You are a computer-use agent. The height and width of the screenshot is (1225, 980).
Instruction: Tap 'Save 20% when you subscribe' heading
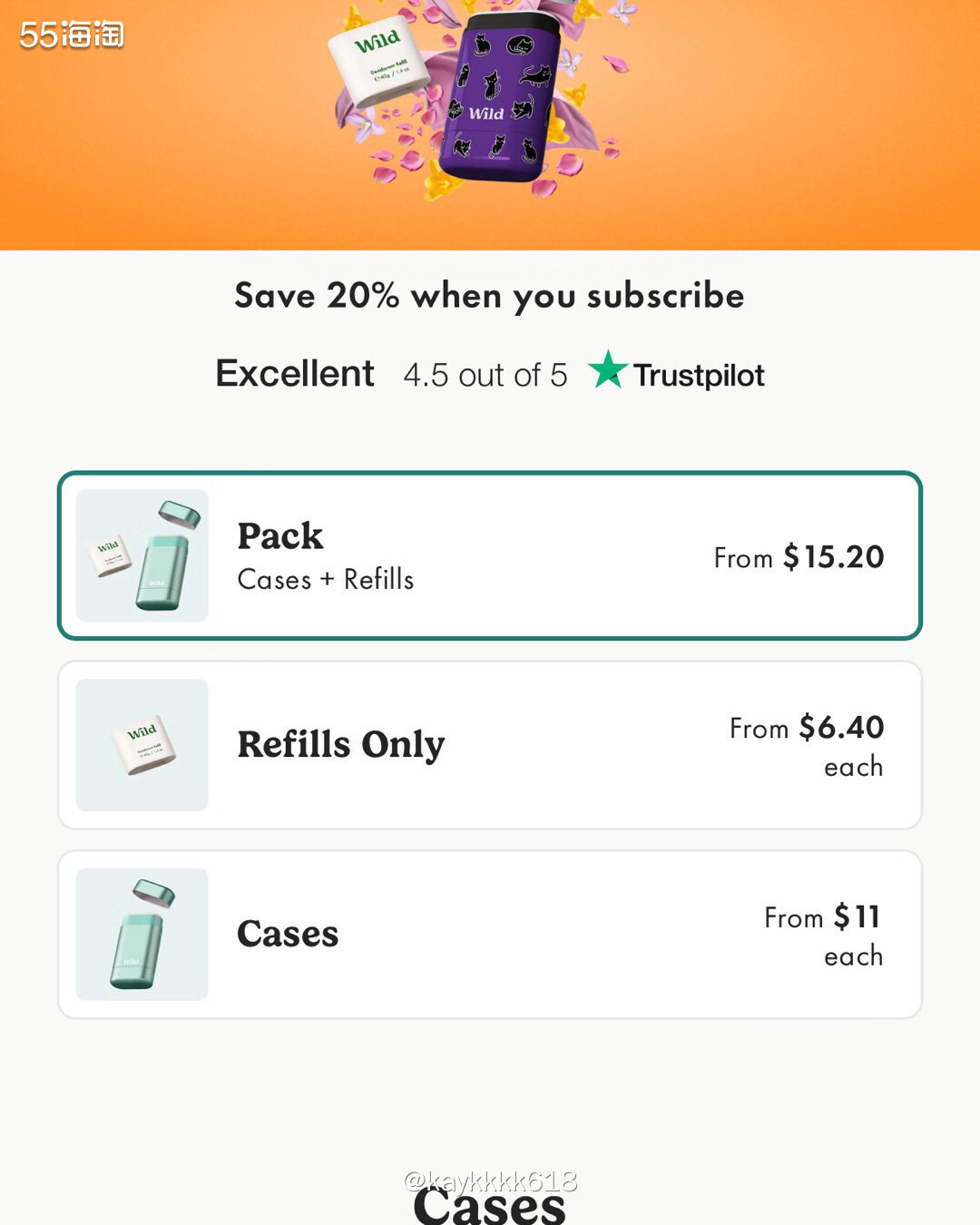[x=489, y=296]
